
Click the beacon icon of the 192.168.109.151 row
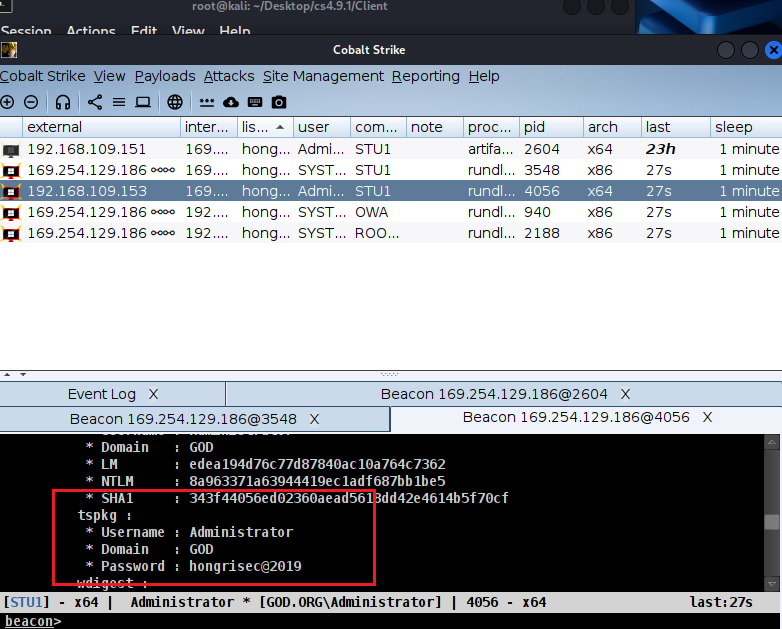pos(11,150)
